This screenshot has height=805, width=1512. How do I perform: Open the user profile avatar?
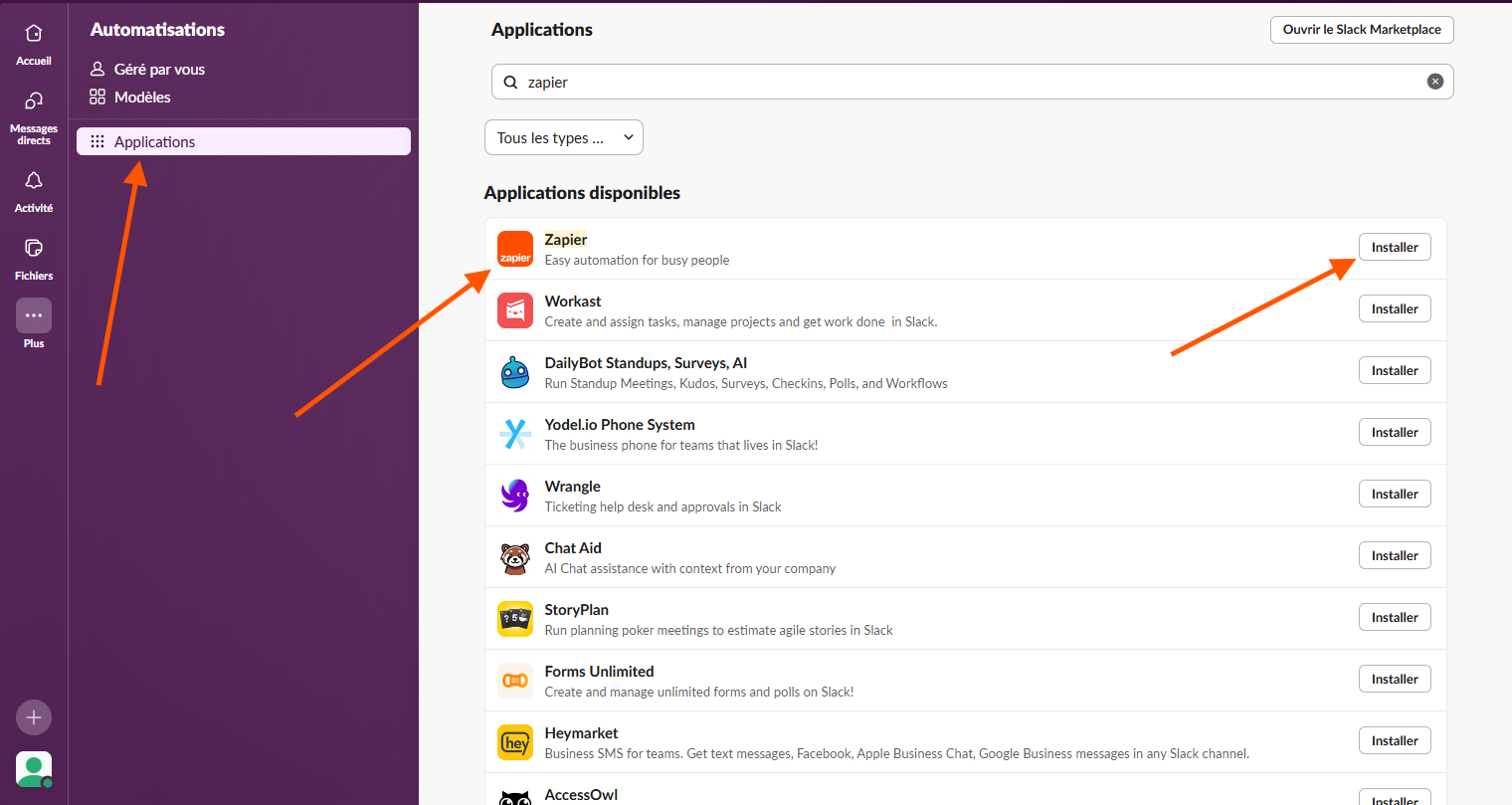pos(34,769)
